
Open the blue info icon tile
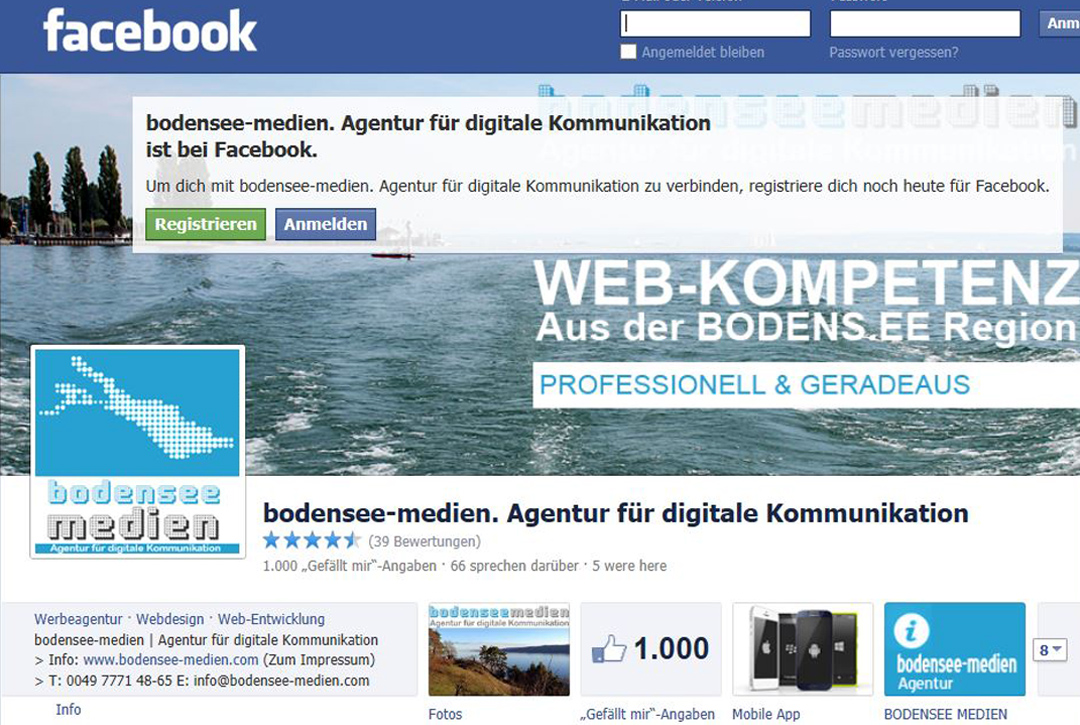tap(955, 649)
